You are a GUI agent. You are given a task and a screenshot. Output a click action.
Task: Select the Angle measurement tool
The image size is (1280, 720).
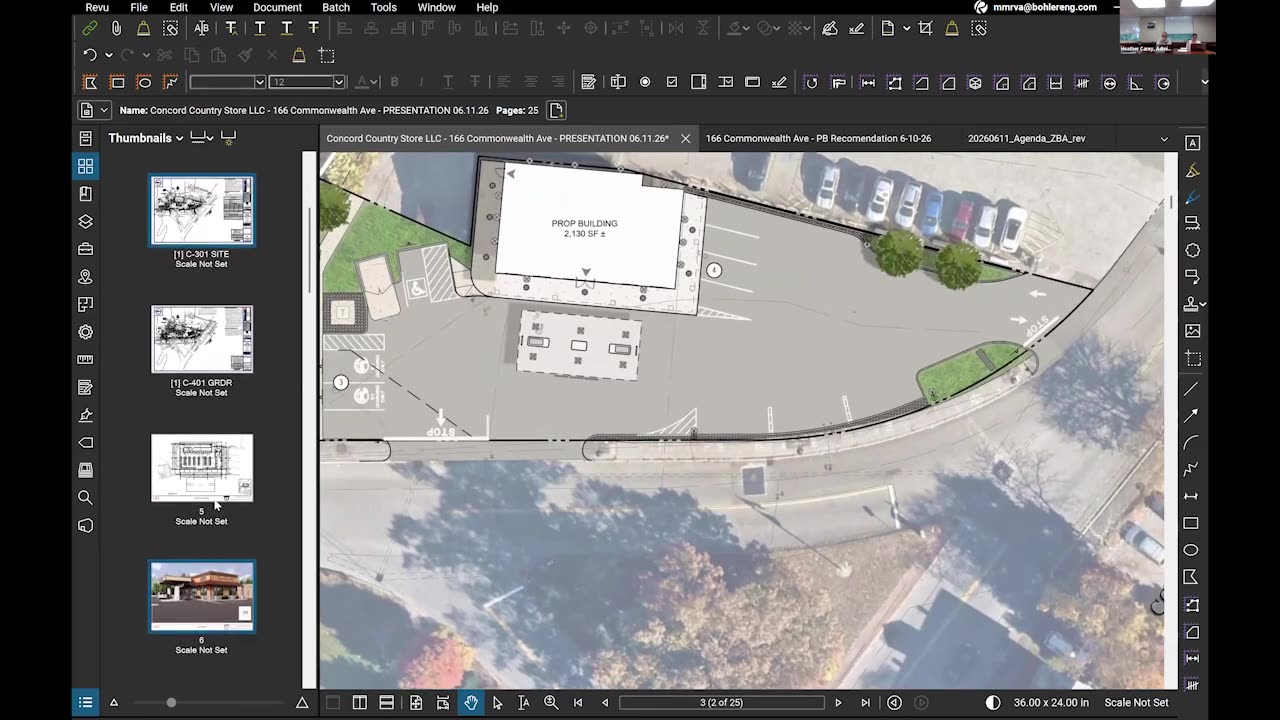1136,82
